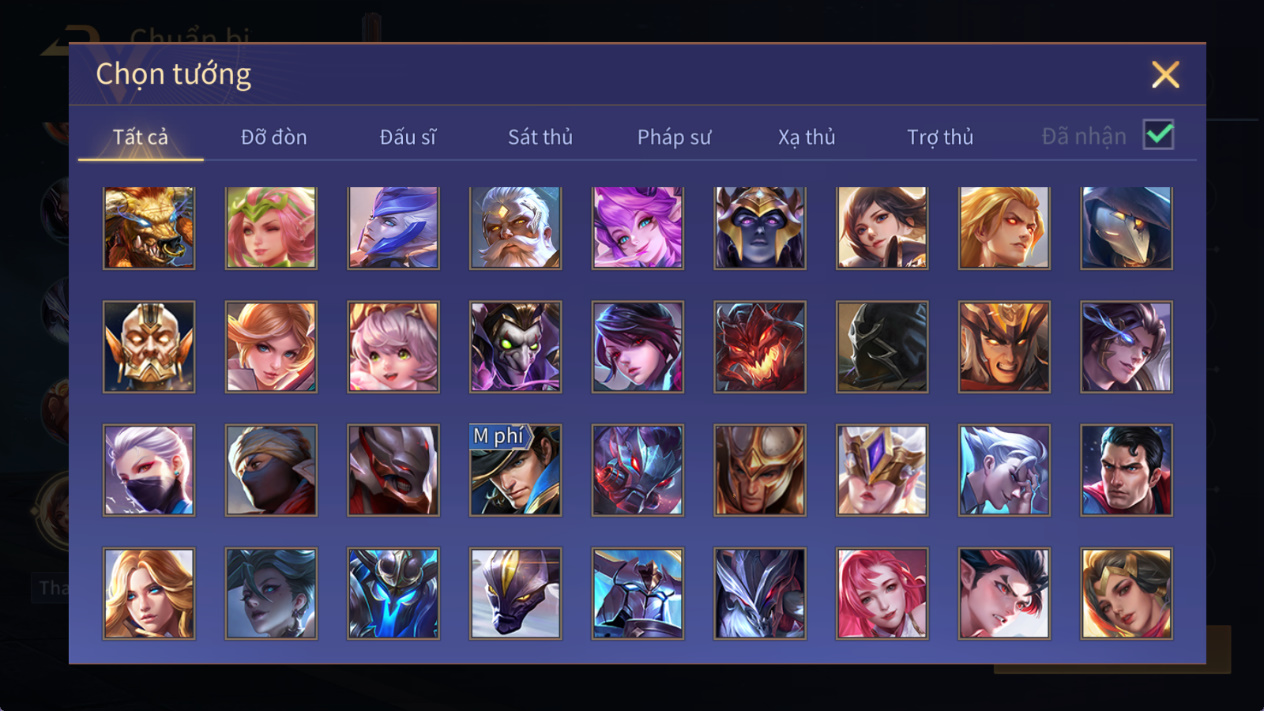Choose the black hooded shadow hero portrait
Screen dimensions: 1264x711
pyautogui.click(x=882, y=347)
